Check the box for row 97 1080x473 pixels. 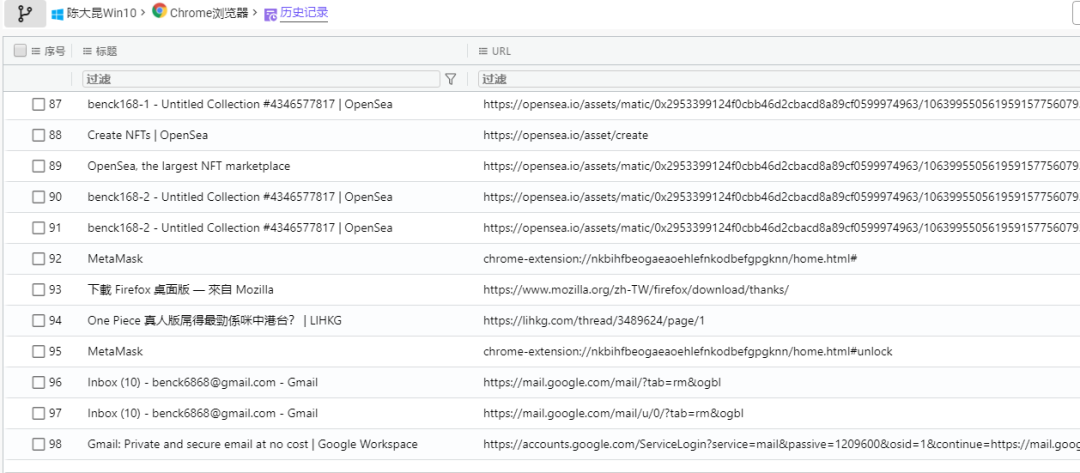[39, 413]
